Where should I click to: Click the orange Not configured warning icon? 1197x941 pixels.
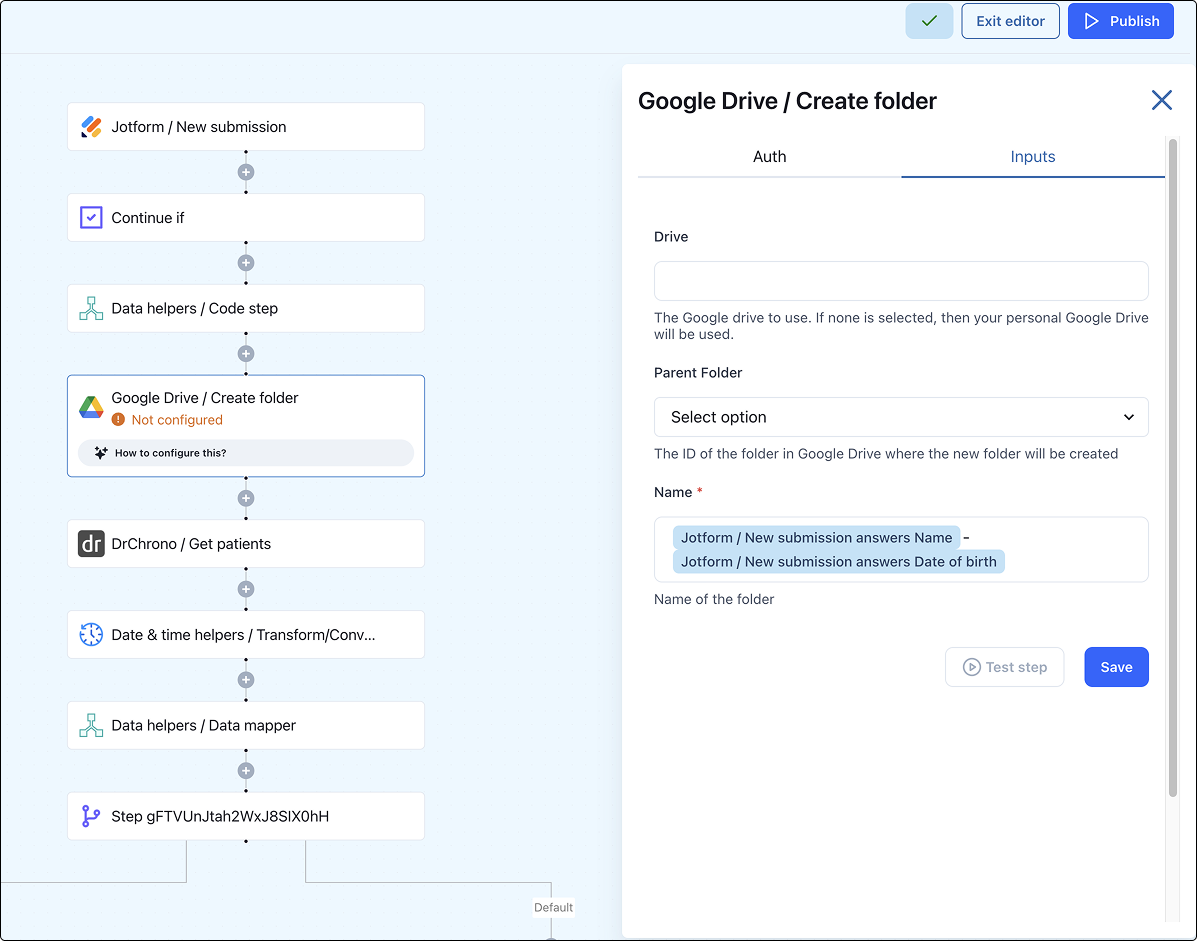point(118,420)
